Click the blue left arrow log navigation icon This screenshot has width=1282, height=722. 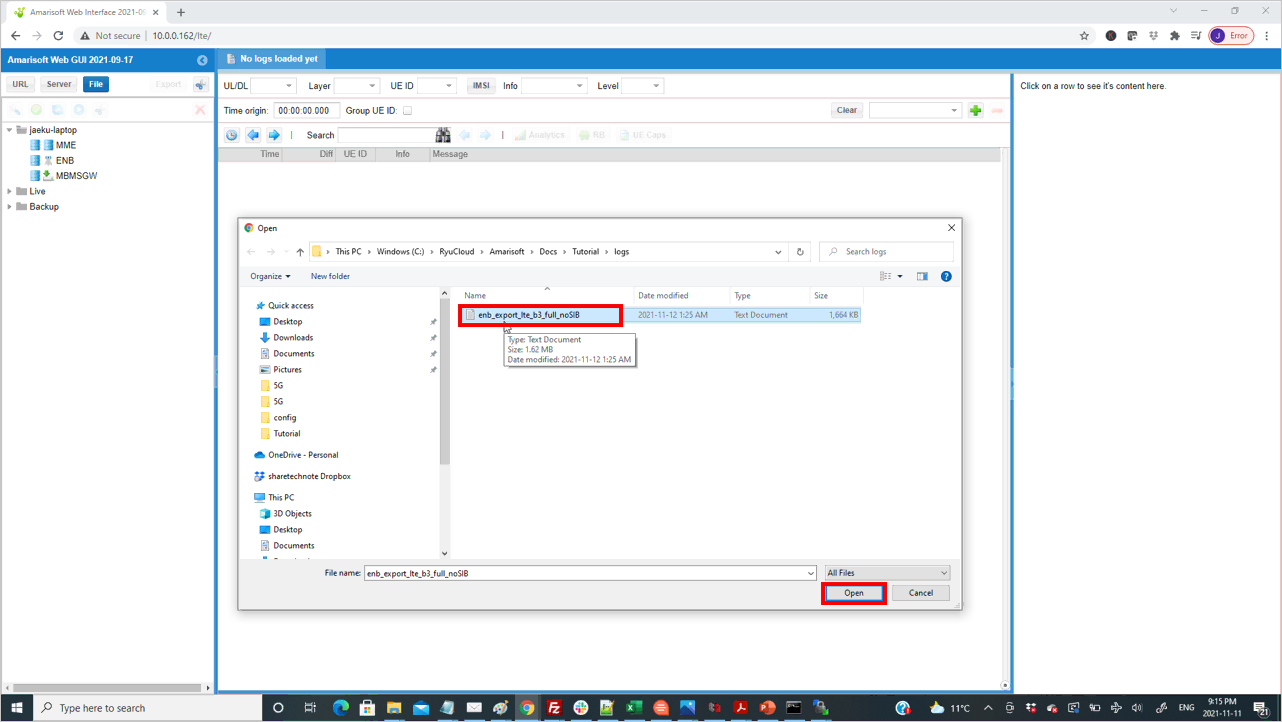253,135
